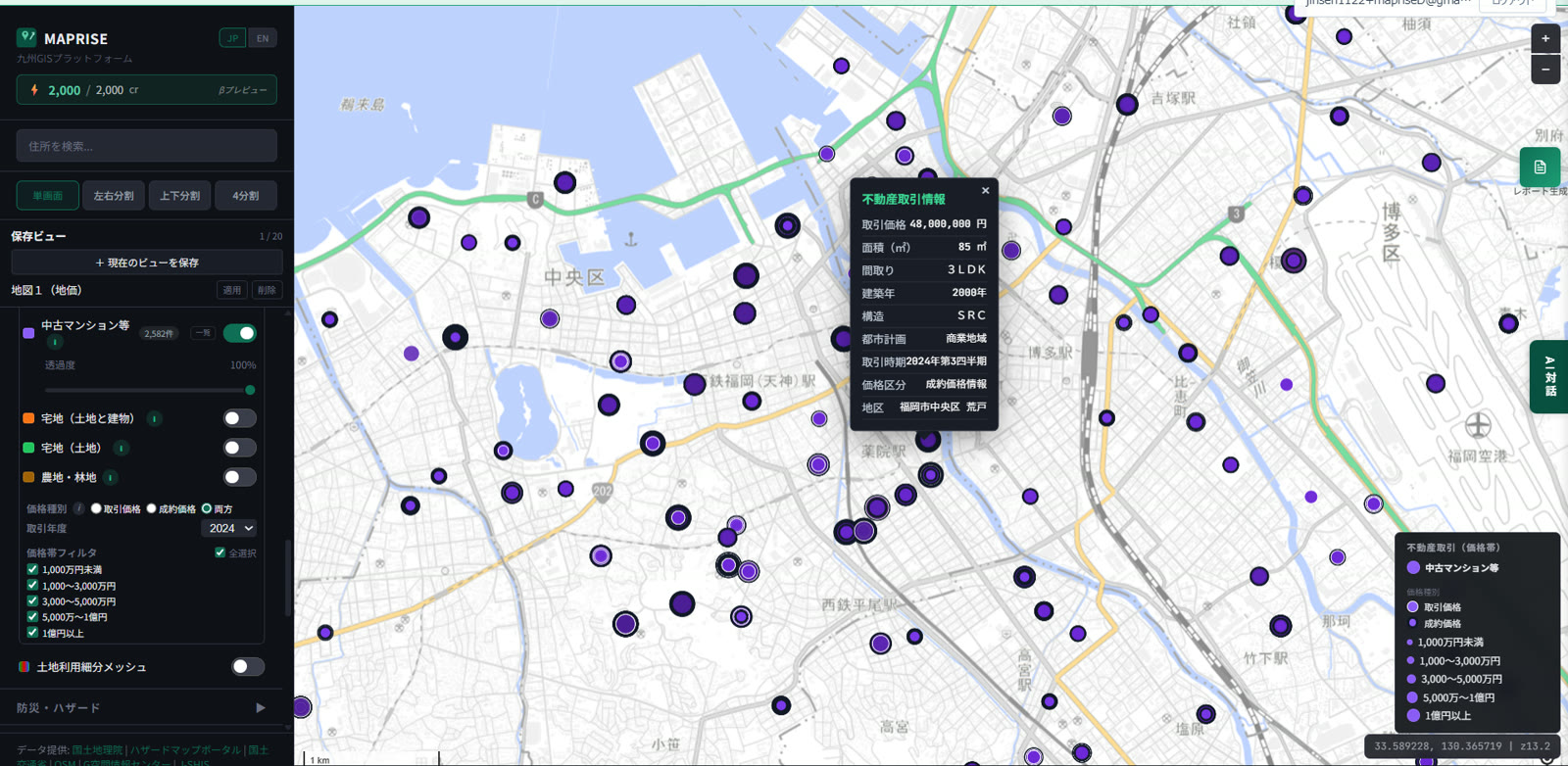
Task: Click the route 3 shield on map
Action: 1237,213
